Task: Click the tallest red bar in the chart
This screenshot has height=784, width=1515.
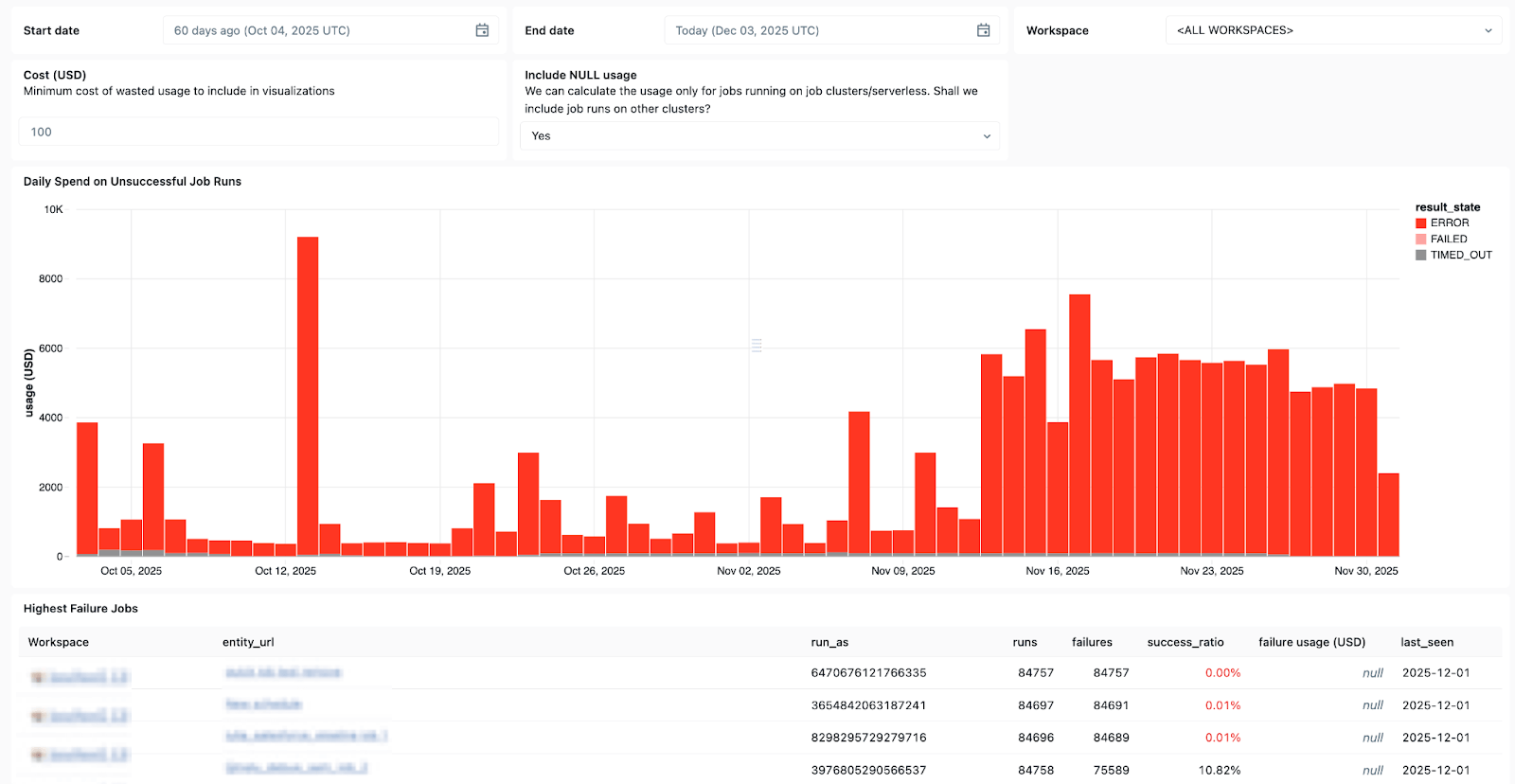Action: 308,396
